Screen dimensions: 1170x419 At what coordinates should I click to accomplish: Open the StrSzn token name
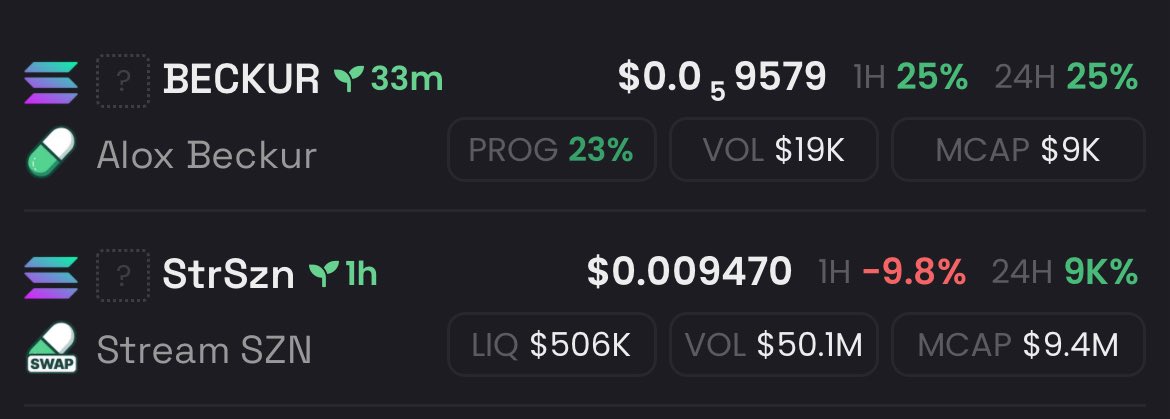click(x=228, y=274)
